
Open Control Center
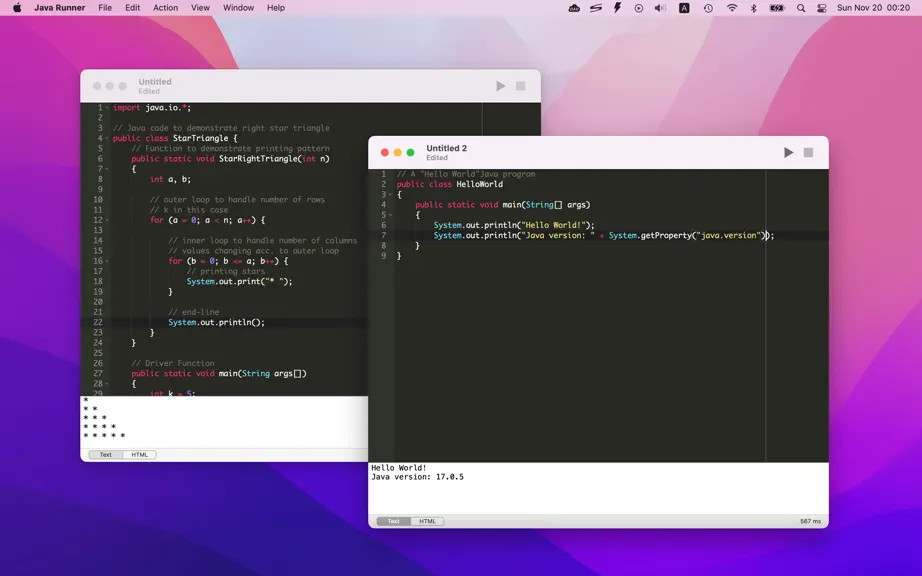click(821, 8)
